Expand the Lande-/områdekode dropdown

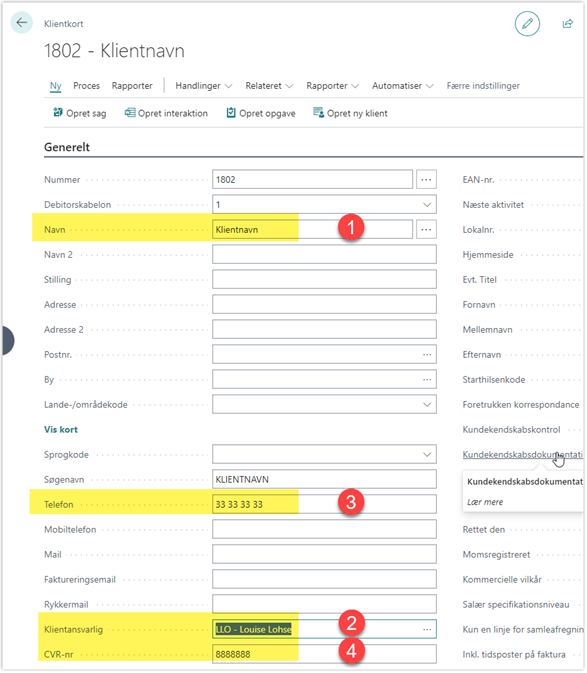(x=427, y=405)
